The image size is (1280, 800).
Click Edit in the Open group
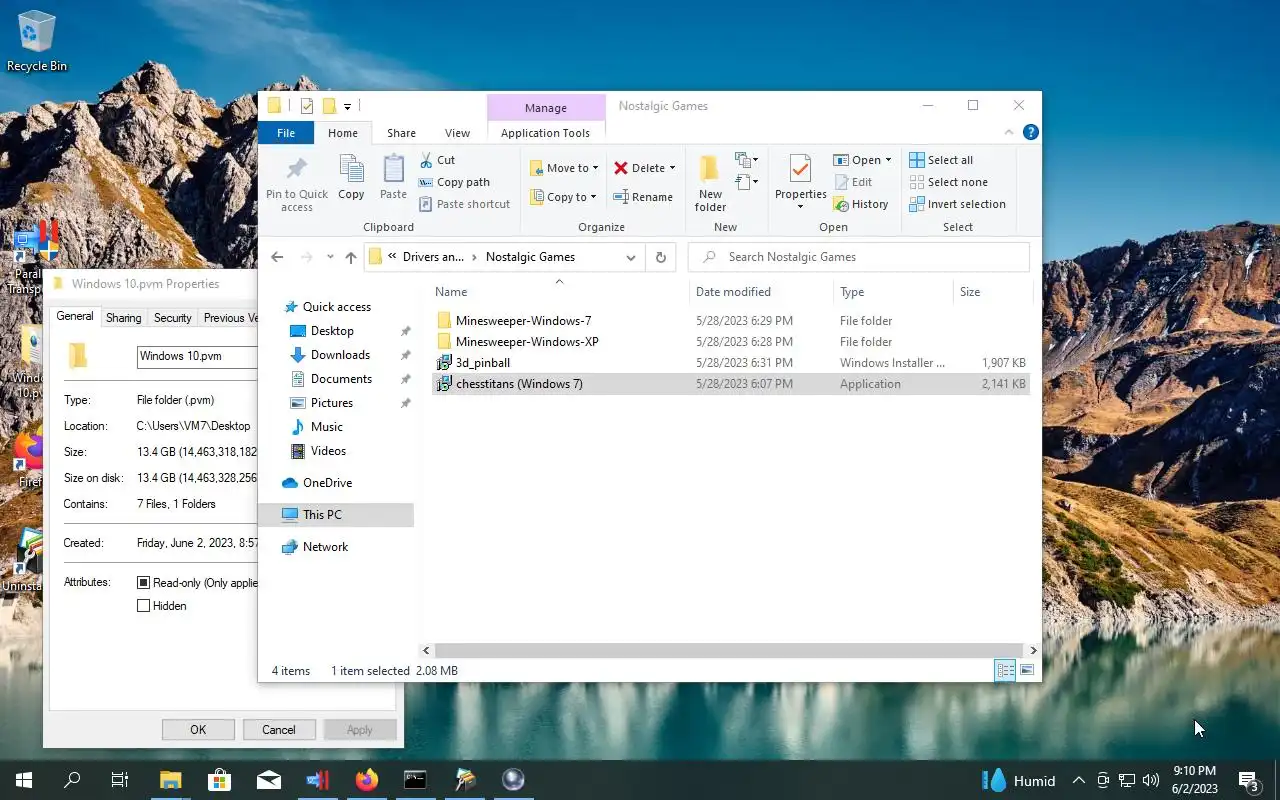click(852, 182)
